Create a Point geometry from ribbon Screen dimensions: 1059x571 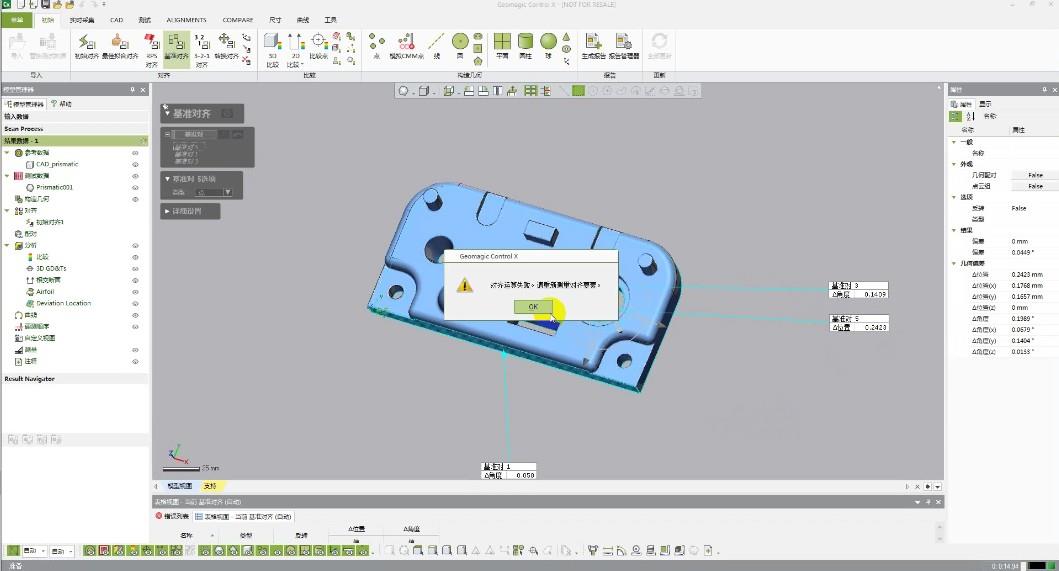coord(377,46)
